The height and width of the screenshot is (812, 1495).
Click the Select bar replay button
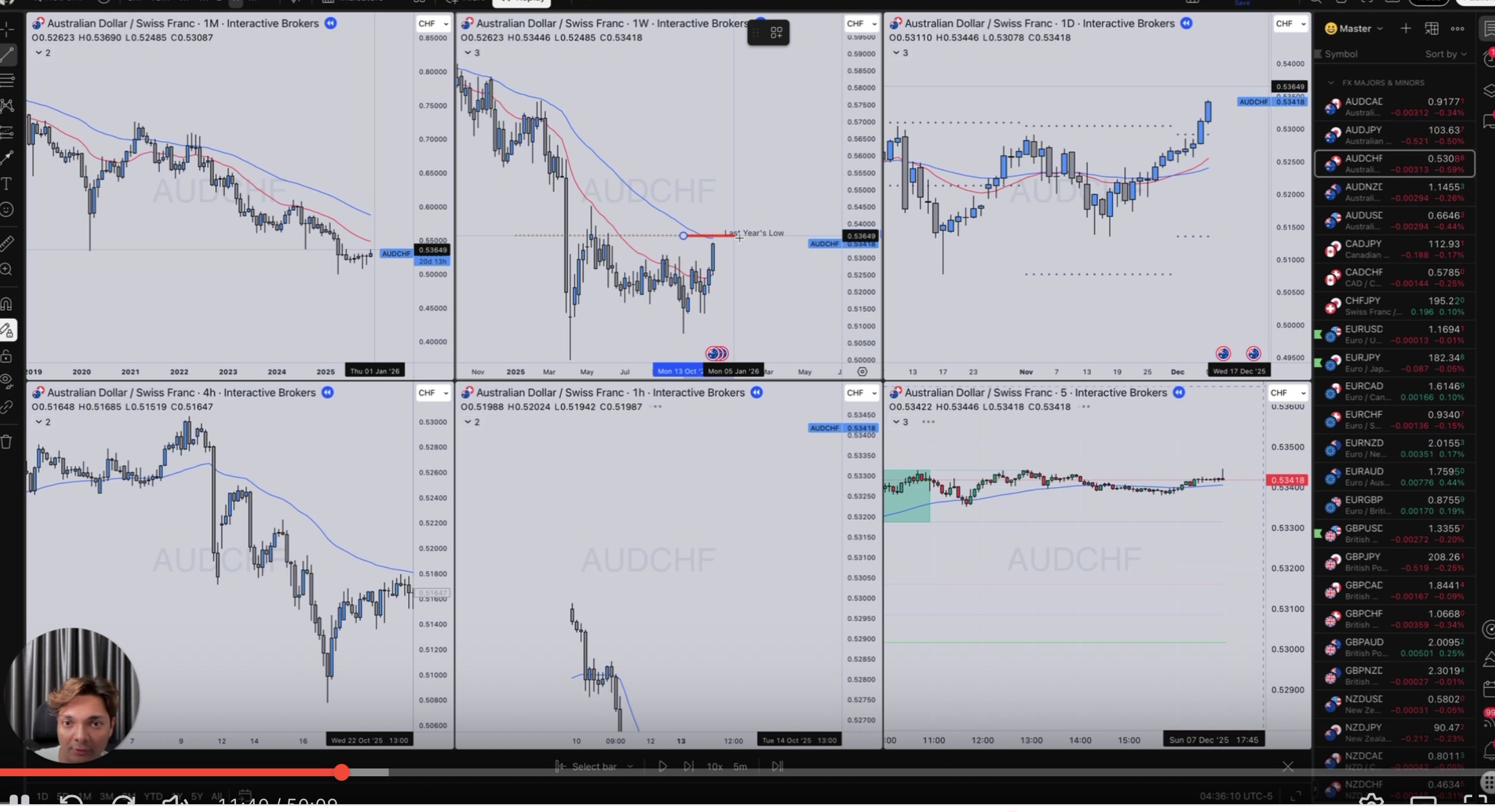click(593, 767)
